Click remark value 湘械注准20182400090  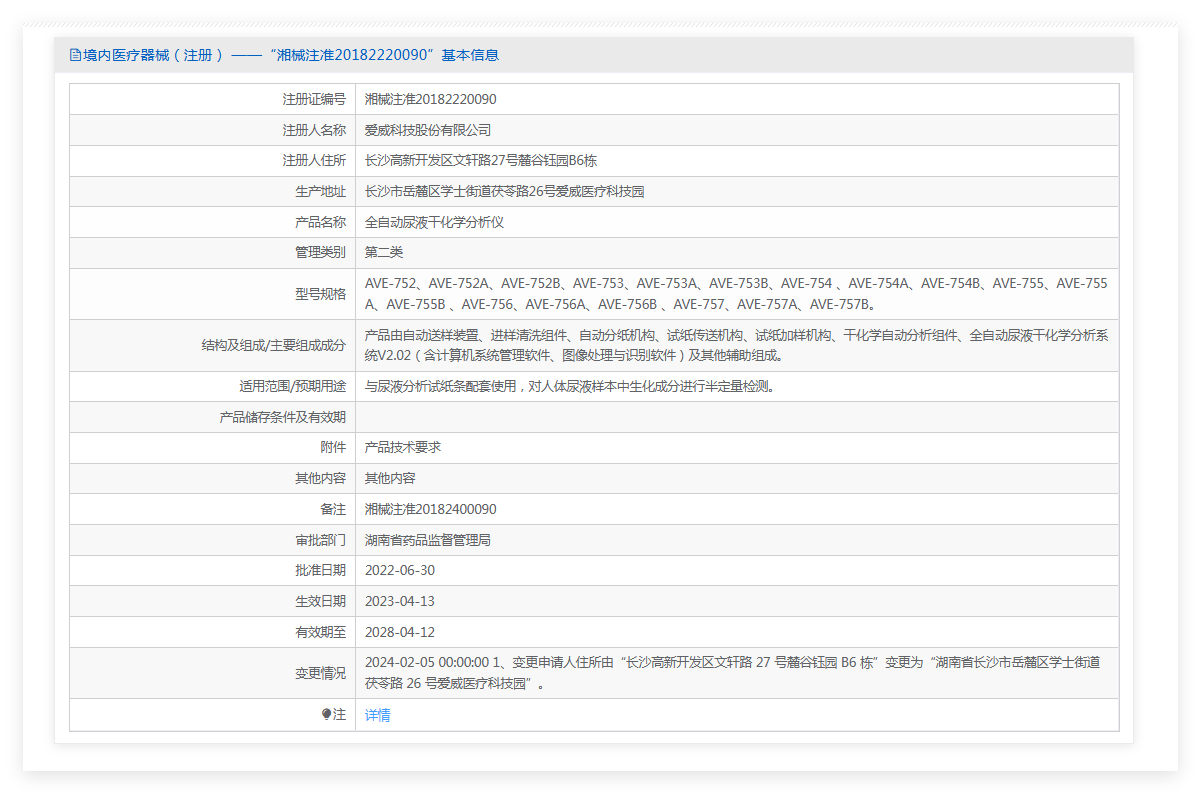pyautogui.click(x=431, y=509)
